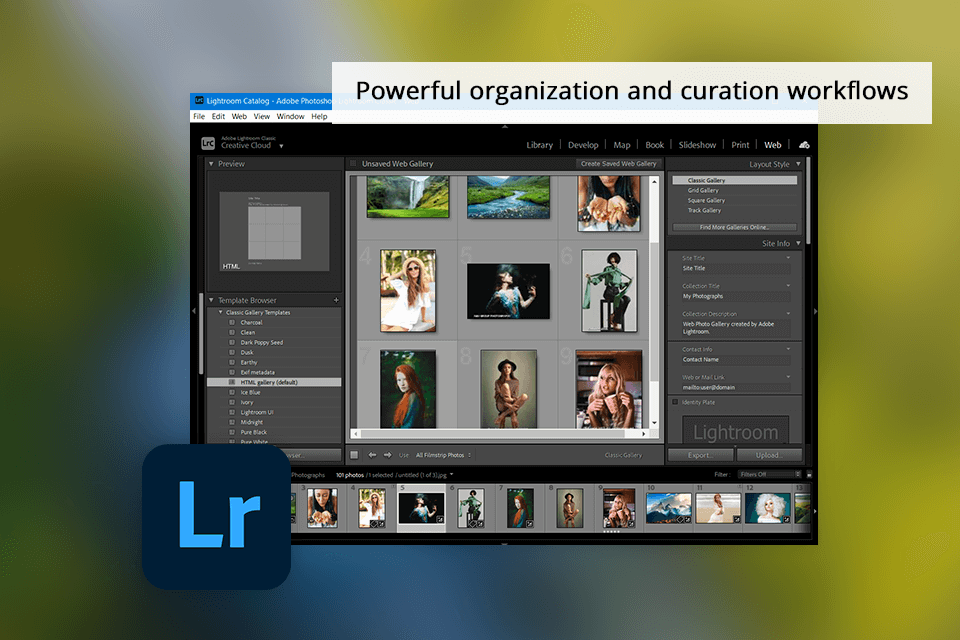Click the Lightroom UI template icon
The width and height of the screenshot is (960, 640).
pyautogui.click(x=232, y=412)
